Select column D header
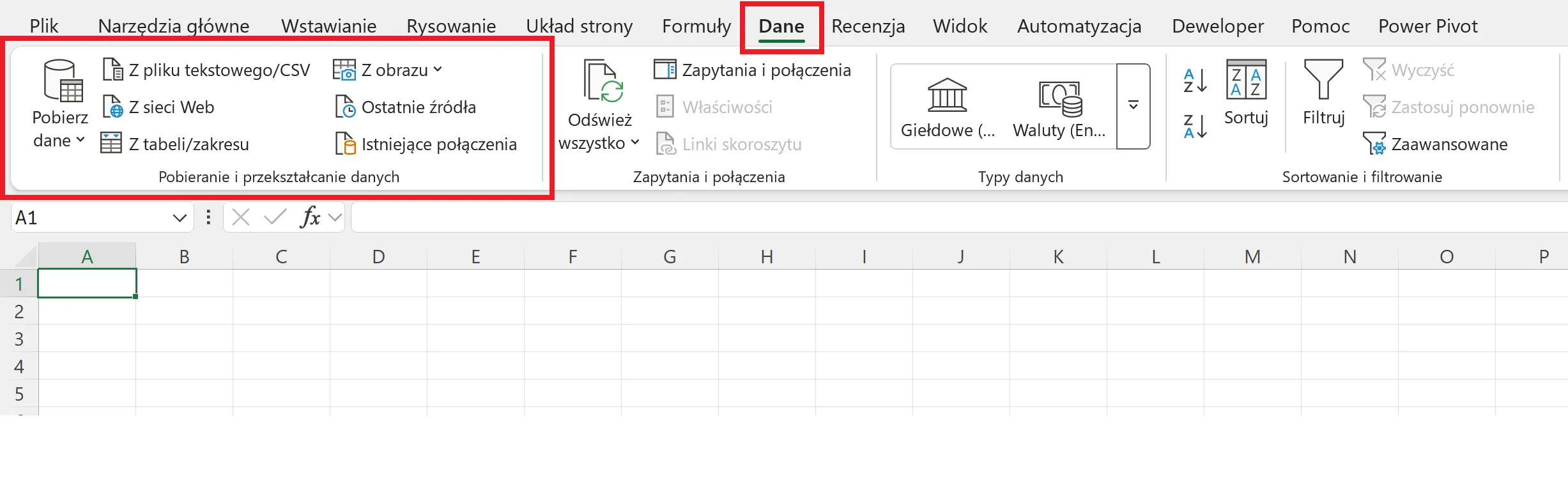 (x=378, y=257)
